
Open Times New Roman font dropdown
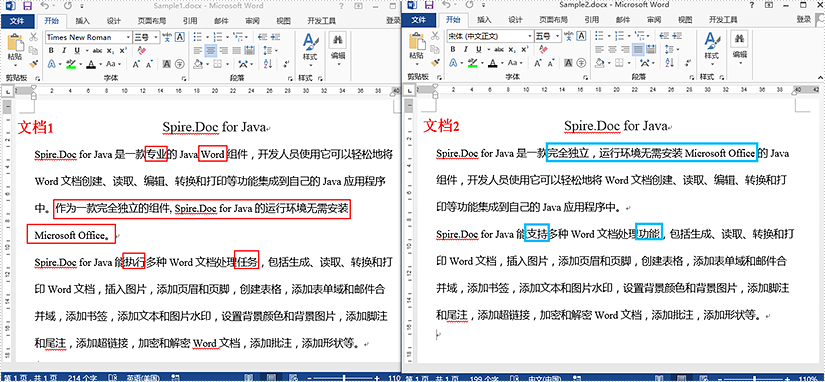tap(128, 37)
